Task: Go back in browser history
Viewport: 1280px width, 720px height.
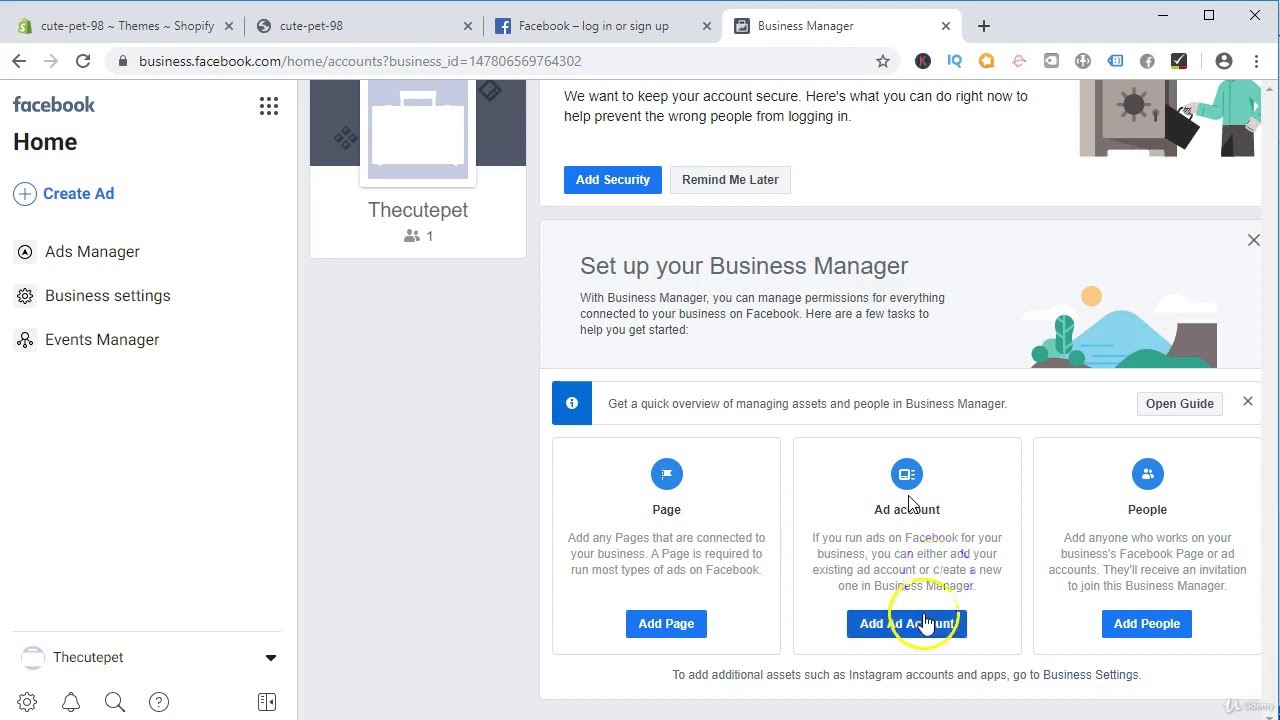Action: (x=19, y=61)
